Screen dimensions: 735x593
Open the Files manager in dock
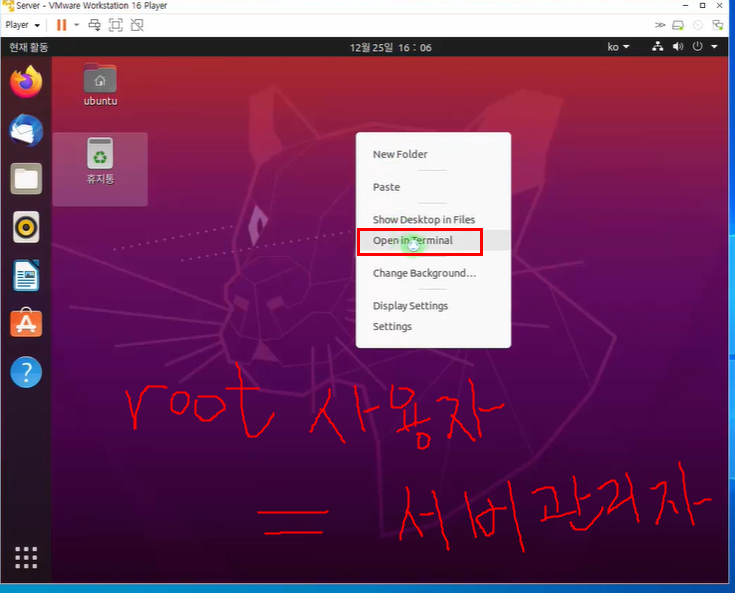[26, 179]
